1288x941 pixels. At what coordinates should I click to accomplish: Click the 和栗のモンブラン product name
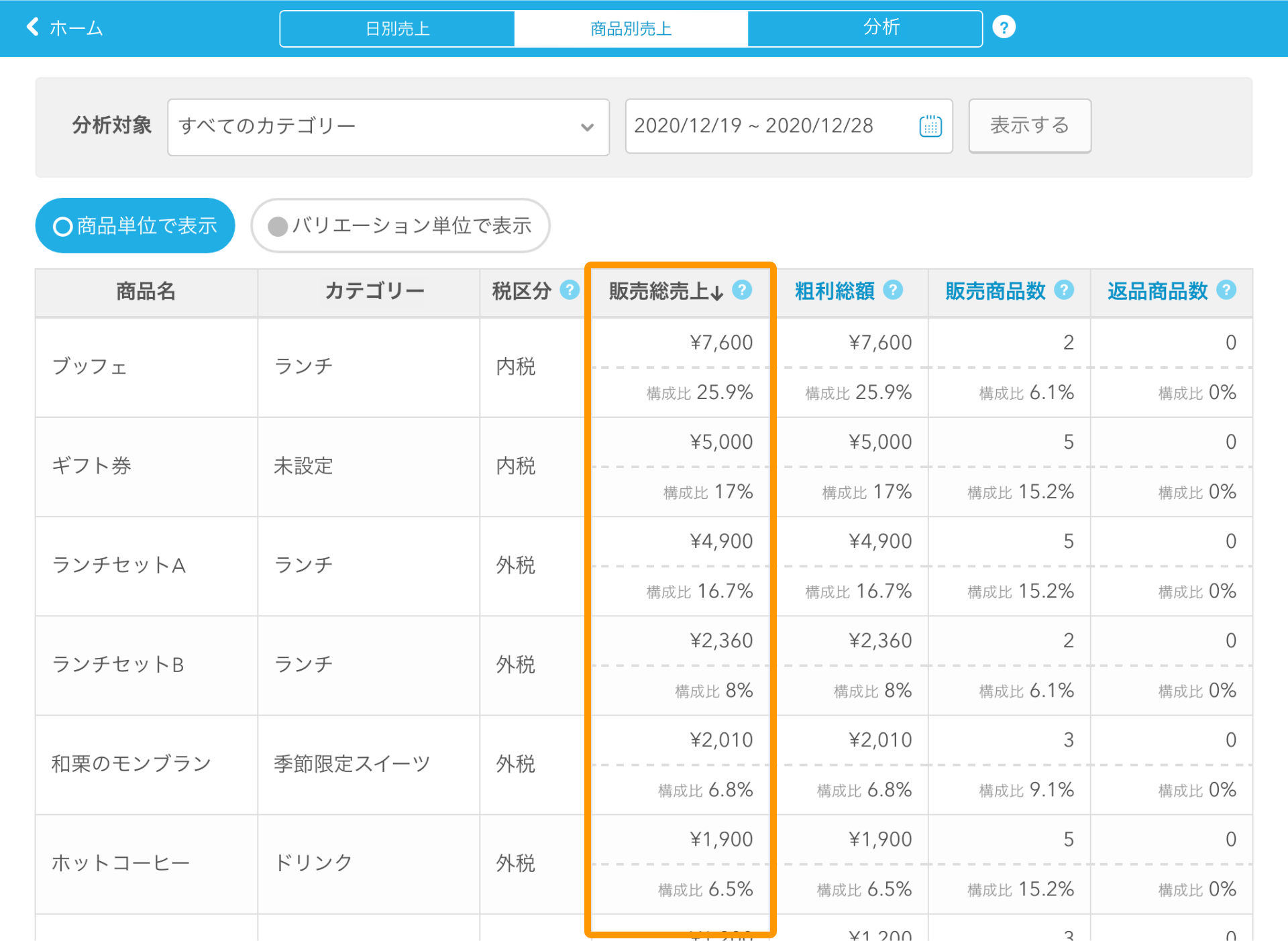point(131,763)
